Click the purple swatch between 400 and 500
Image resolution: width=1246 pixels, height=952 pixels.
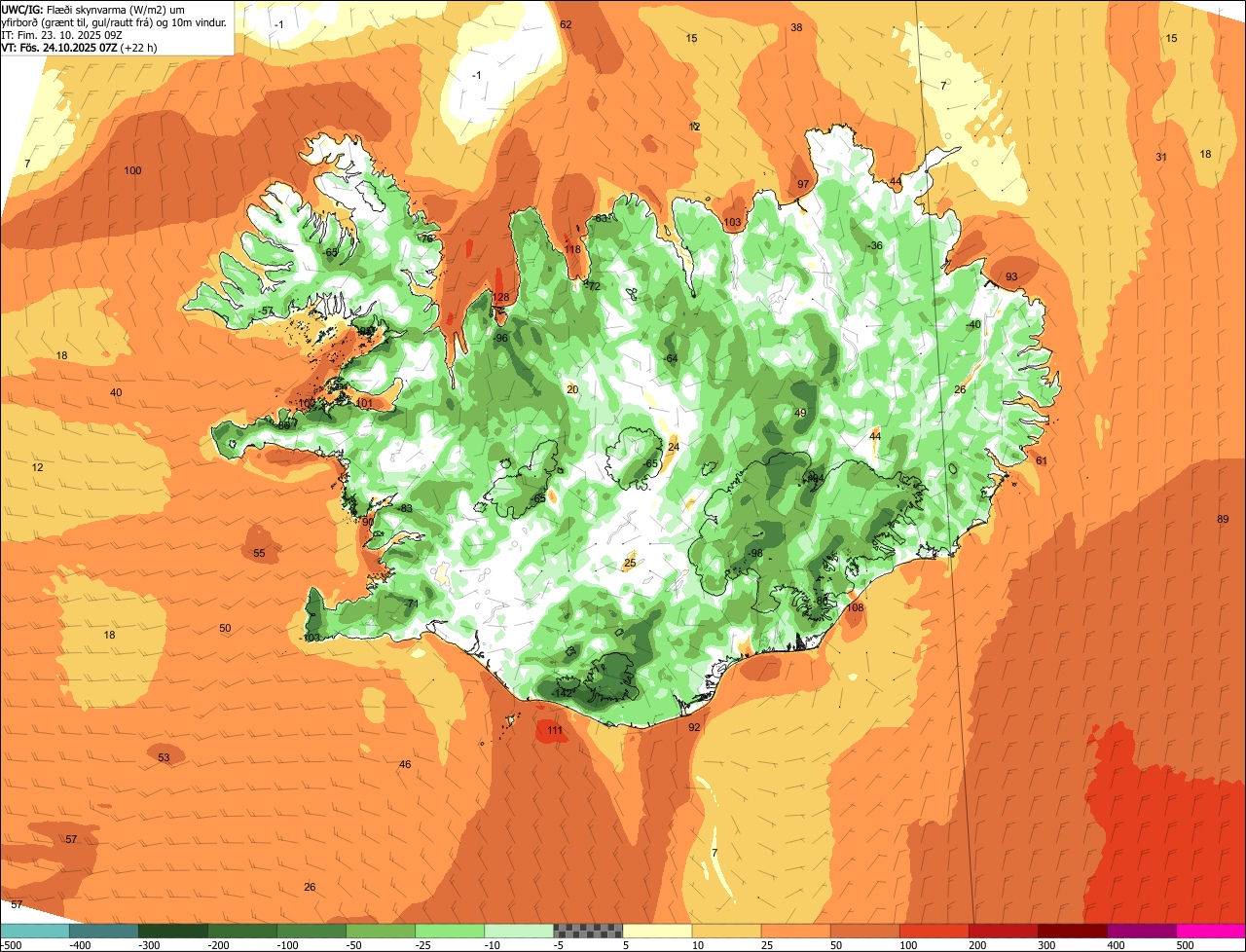click(1141, 930)
